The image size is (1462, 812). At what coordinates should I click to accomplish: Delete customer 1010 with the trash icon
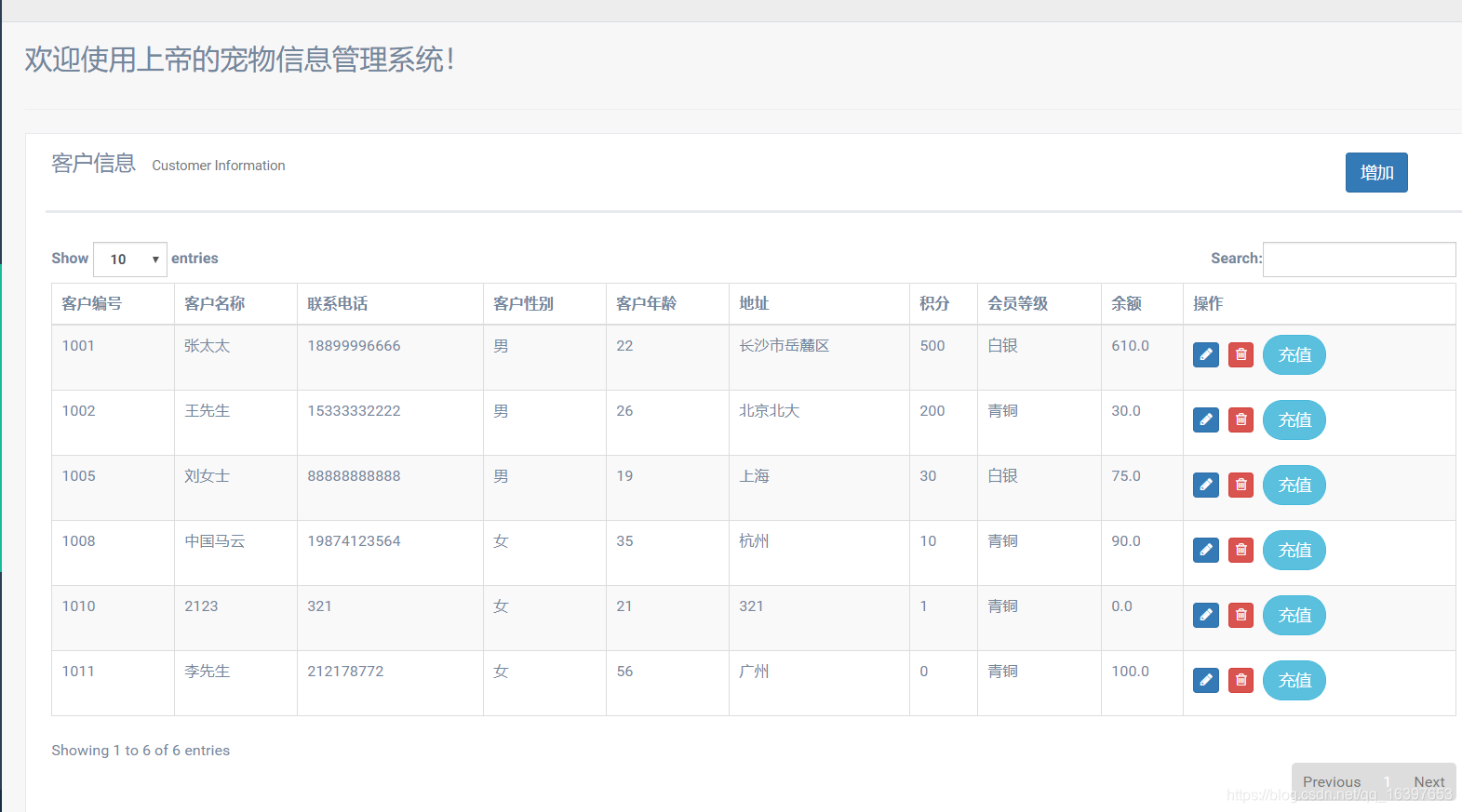1241,615
